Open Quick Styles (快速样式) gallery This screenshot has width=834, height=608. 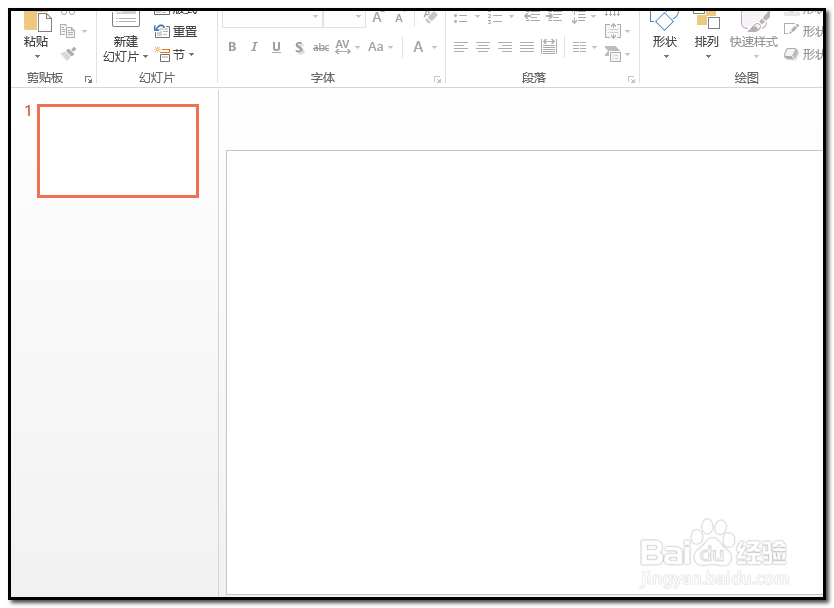click(x=754, y=35)
